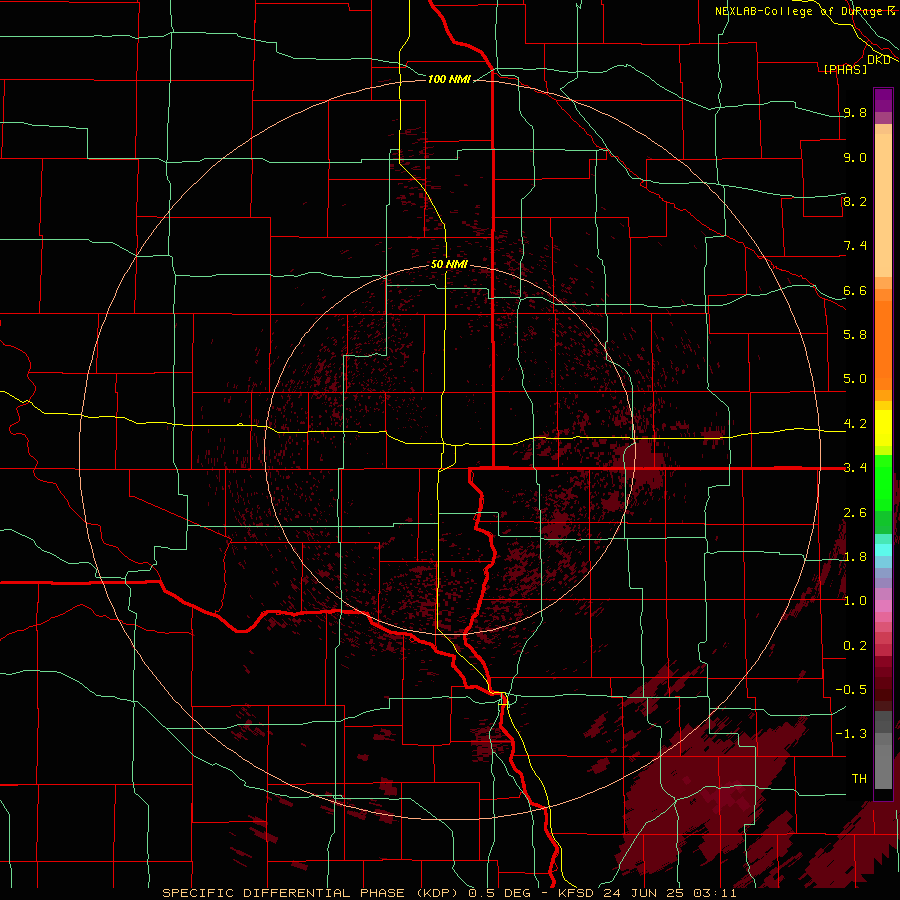Pick the purple top color bar segment
This screenshot has height=900, width=900.
tap(883, 100)
